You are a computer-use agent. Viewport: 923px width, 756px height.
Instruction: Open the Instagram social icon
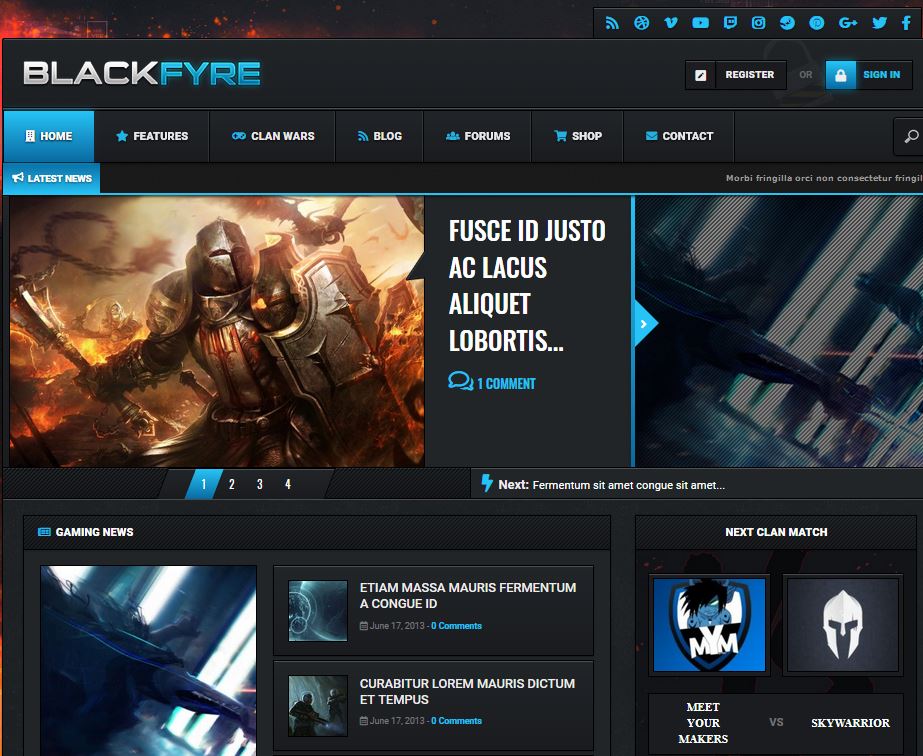point(759,23)
